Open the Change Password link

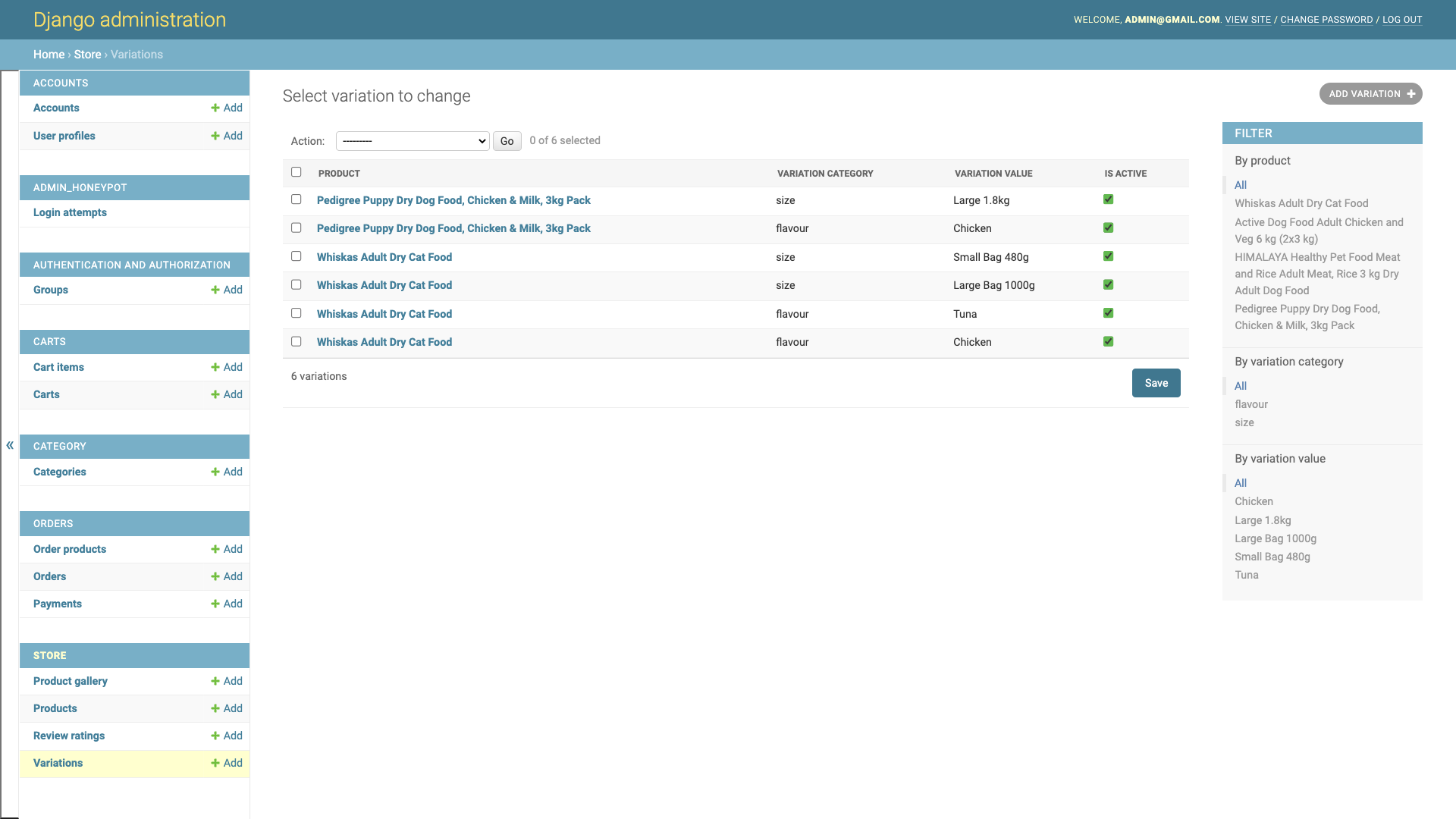point(1326,20)
